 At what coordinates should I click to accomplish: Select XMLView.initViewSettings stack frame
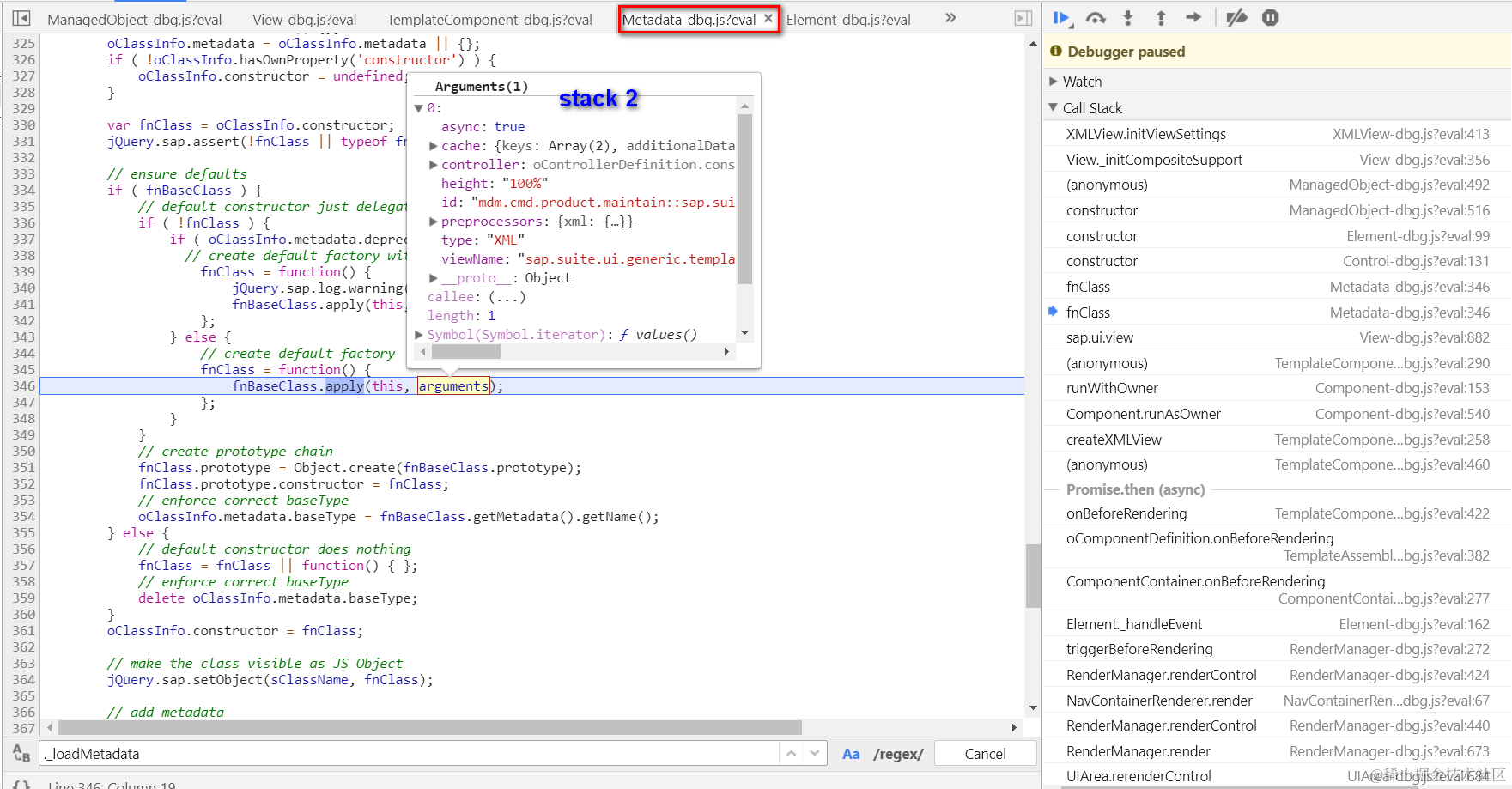[x=1277, y=134]
